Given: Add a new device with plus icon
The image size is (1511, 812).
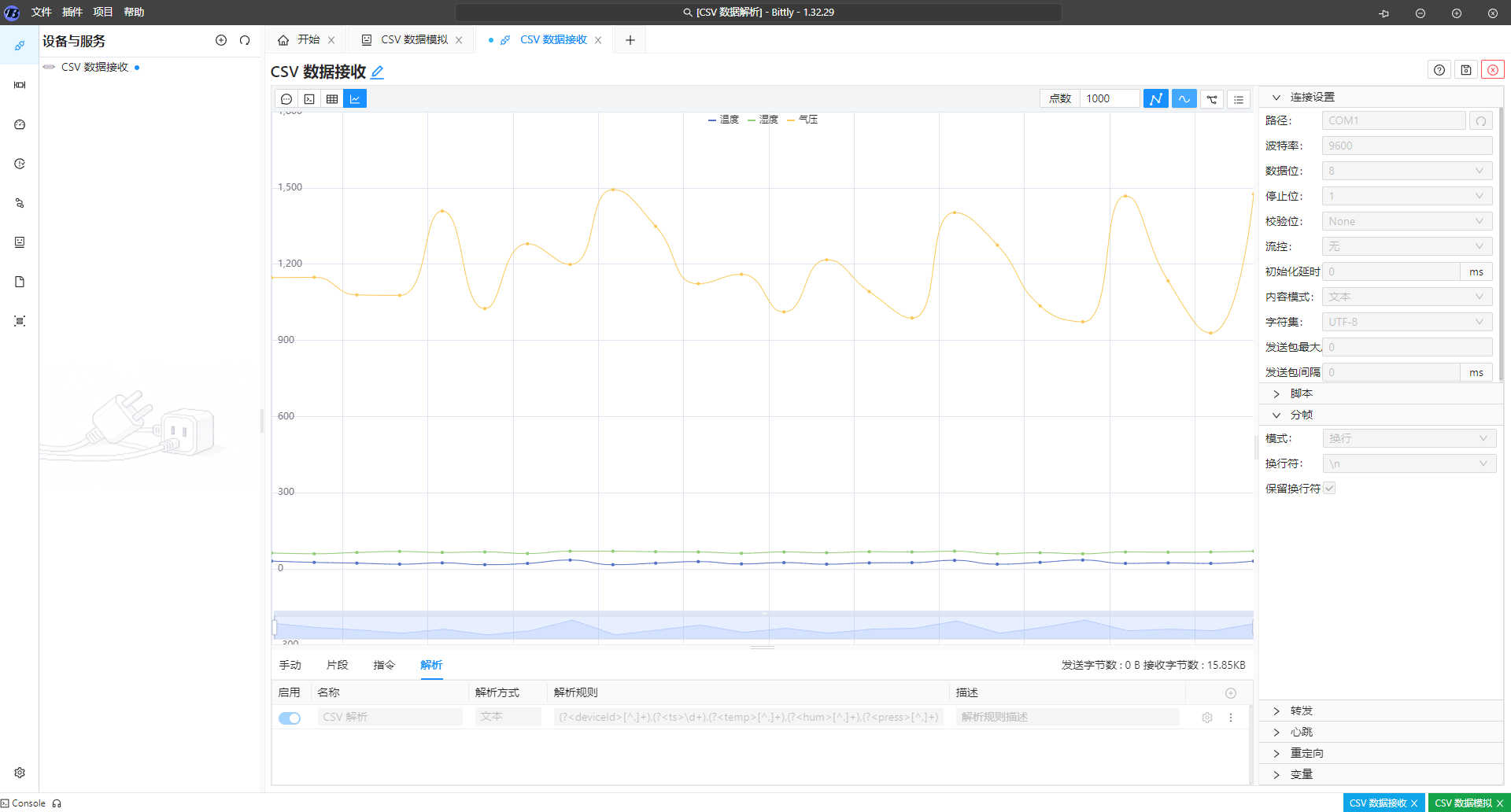Looking at the screenshot, I should pyautogui.click(x=221, y=40).
